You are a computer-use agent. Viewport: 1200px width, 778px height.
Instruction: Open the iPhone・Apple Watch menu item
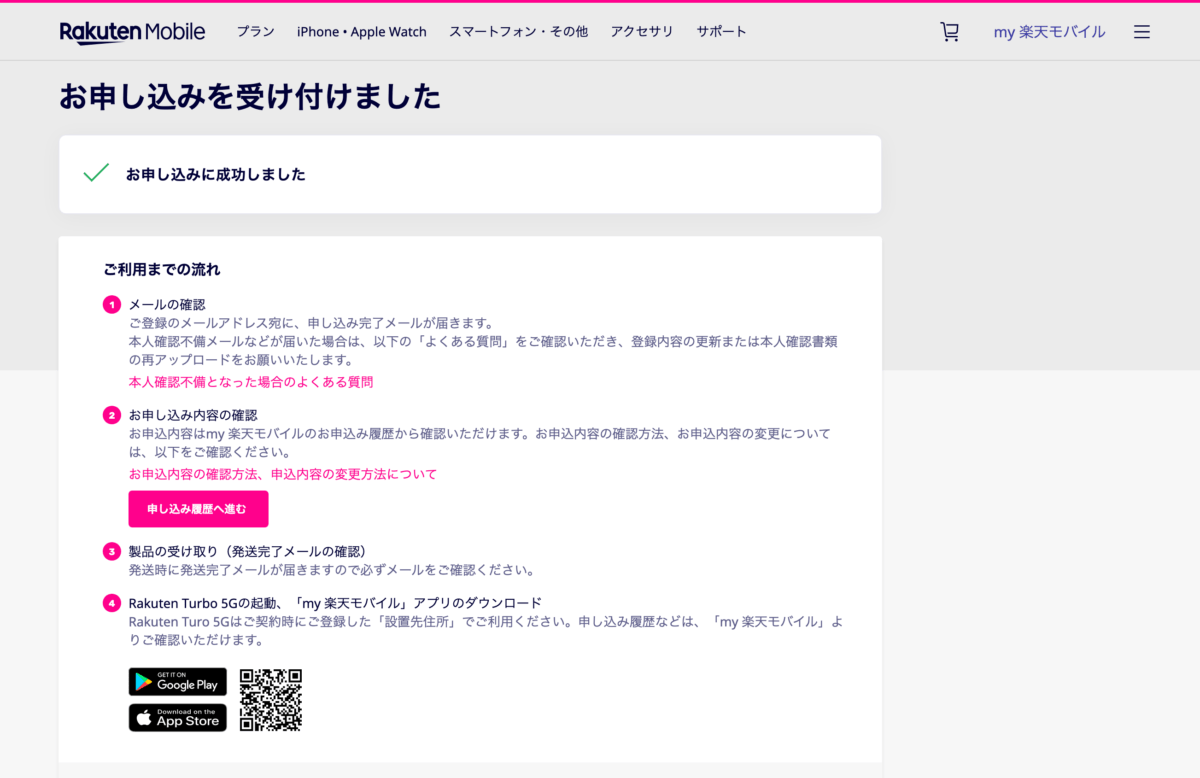(x=361, y=31)
